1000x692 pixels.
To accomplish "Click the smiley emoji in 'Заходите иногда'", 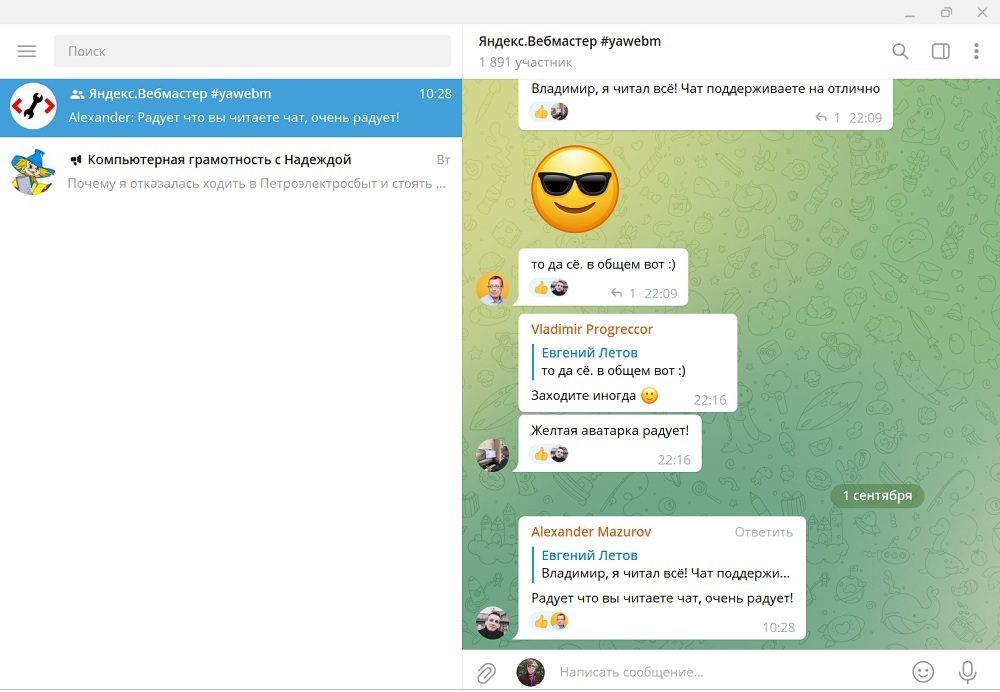I will tap(649, 395).
